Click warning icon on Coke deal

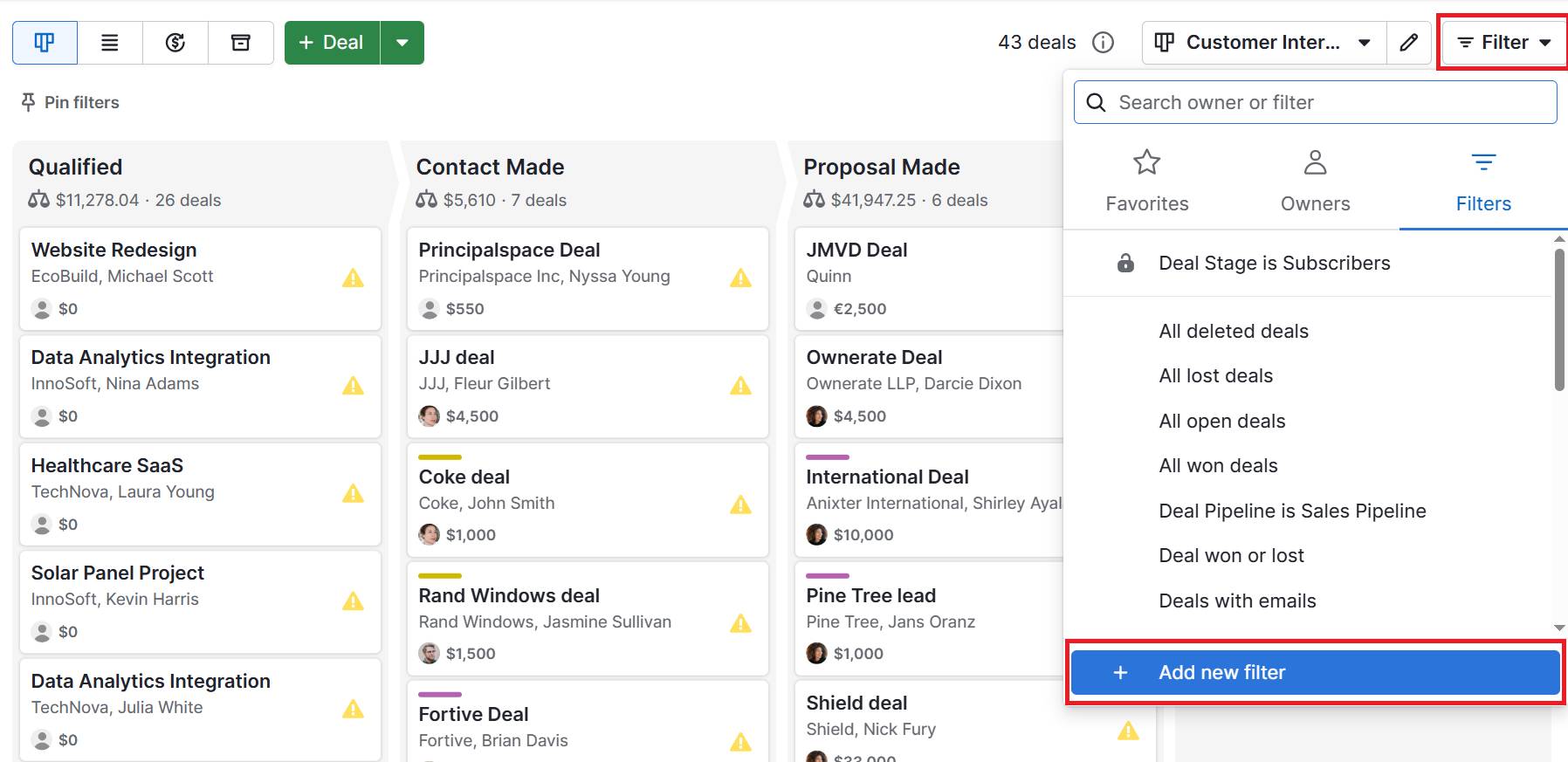[x=740, y=505]
